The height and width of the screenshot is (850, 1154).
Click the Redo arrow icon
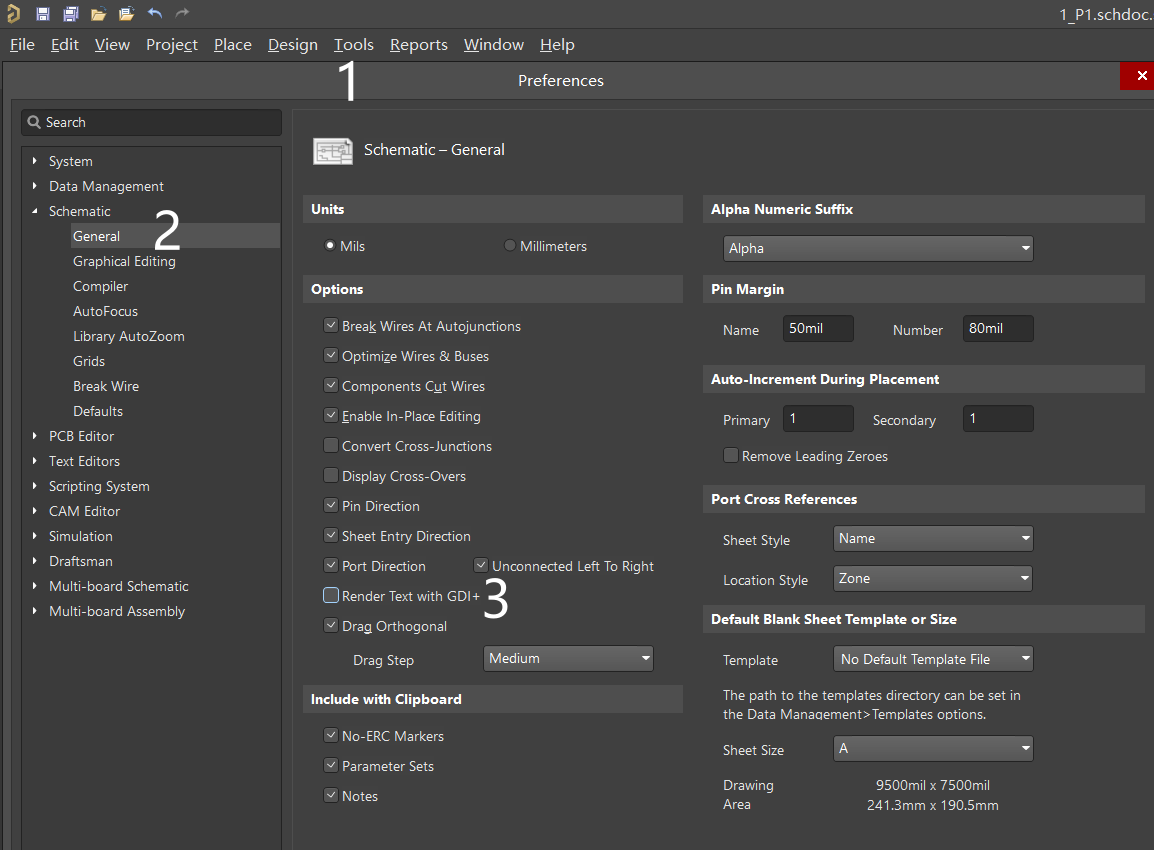click(x=182, y=13)
